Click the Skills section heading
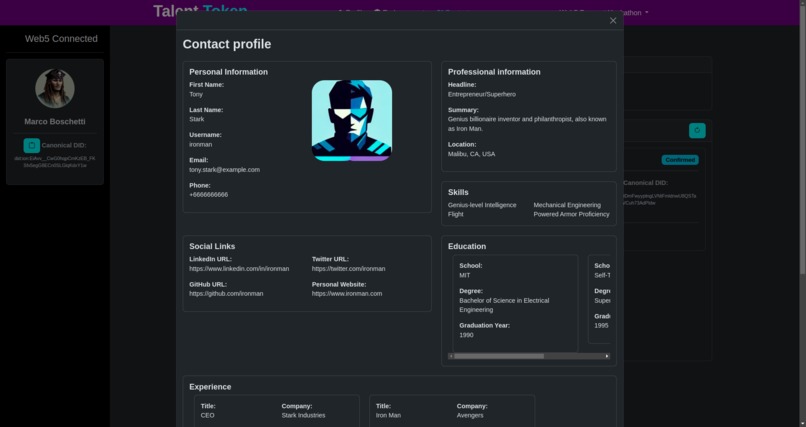 click(458, 192)
